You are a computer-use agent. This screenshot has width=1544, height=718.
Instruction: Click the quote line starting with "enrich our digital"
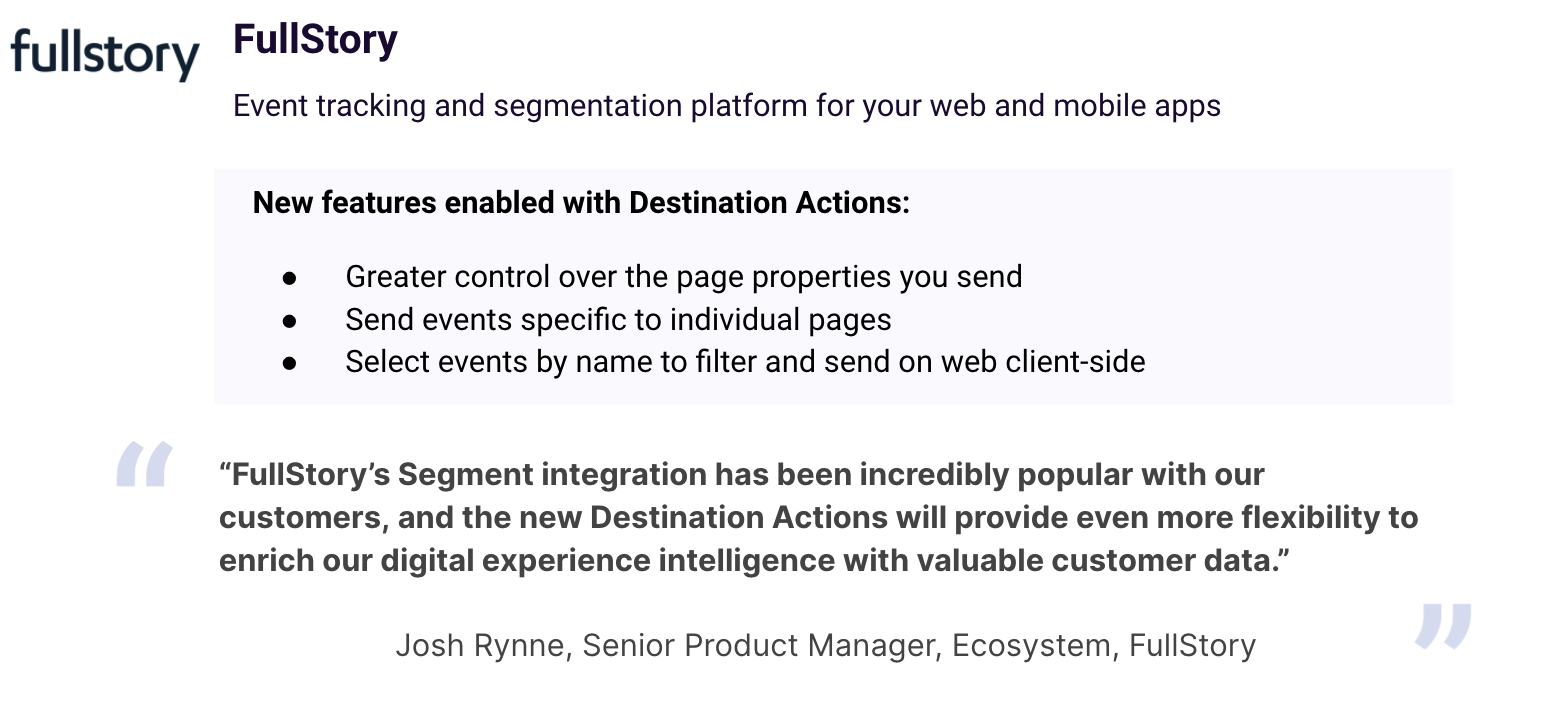click(x=755, y=560)
